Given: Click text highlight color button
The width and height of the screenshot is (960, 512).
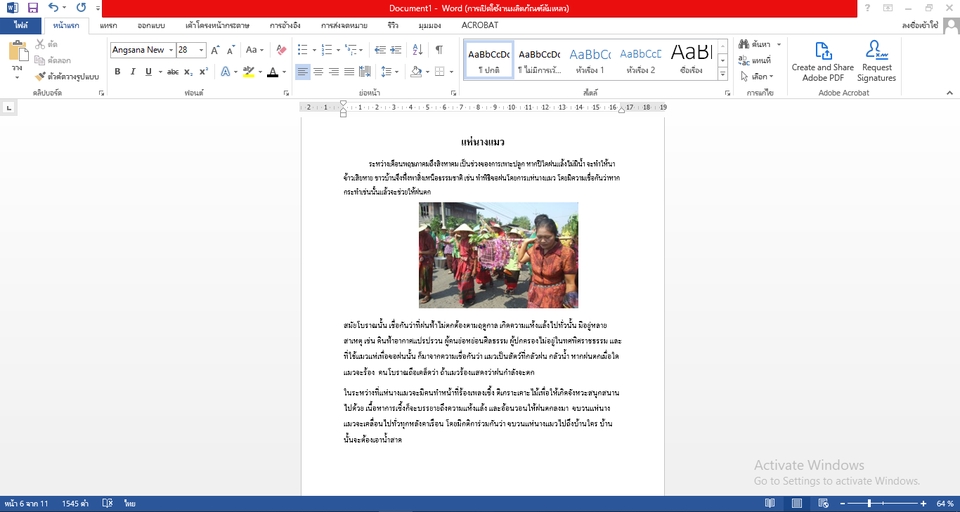Looking at the screenshot, I should (248, 72).
